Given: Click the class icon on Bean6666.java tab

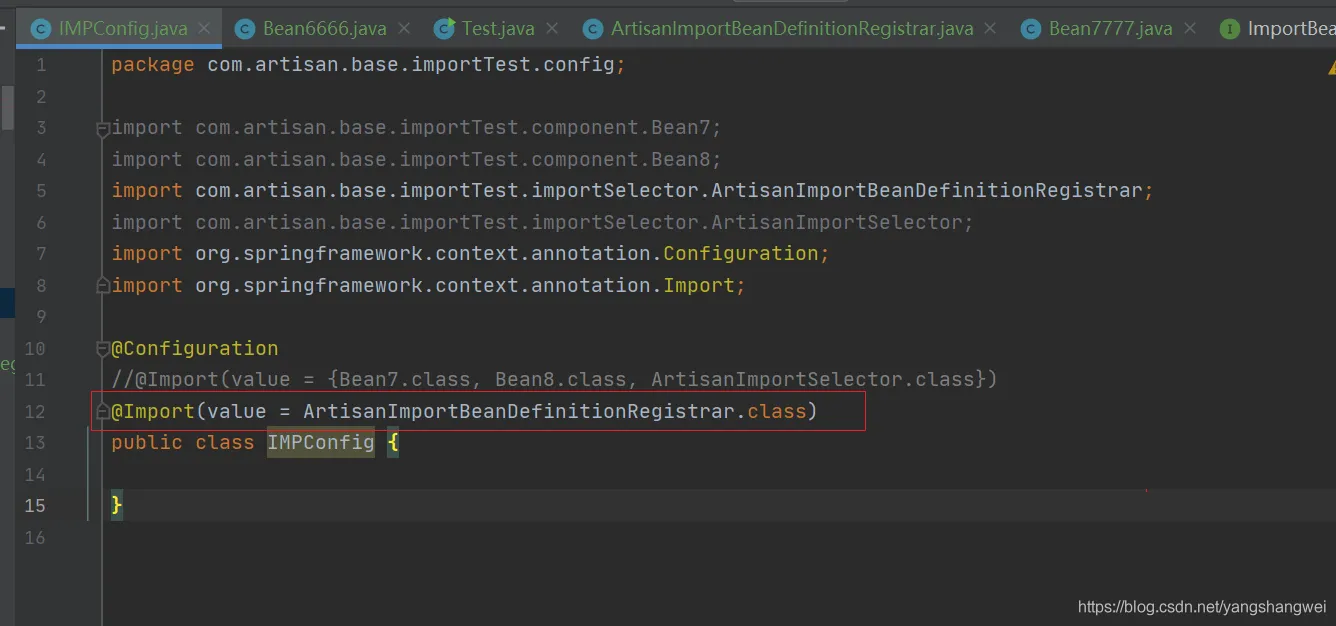Looking at the screenshot, I should pyautogui.click(x=245, y=29).
